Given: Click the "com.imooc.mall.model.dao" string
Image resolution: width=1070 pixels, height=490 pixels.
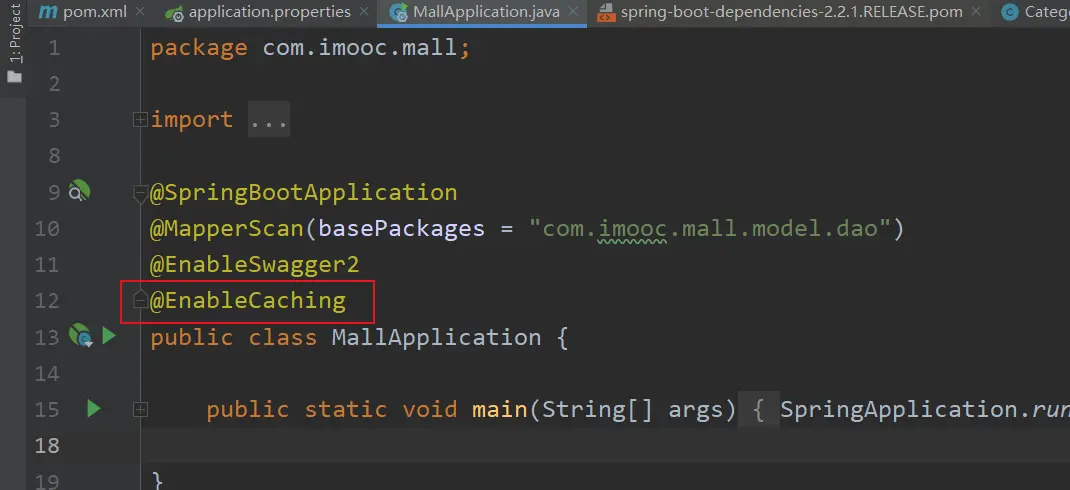Looking at the screenshot, I should click(x=710, y=229).
